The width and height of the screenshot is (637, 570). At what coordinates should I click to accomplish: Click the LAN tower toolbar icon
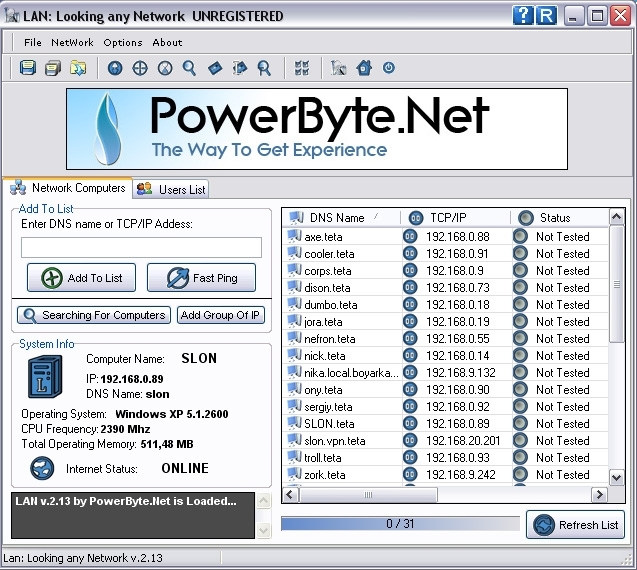[338, 68]
